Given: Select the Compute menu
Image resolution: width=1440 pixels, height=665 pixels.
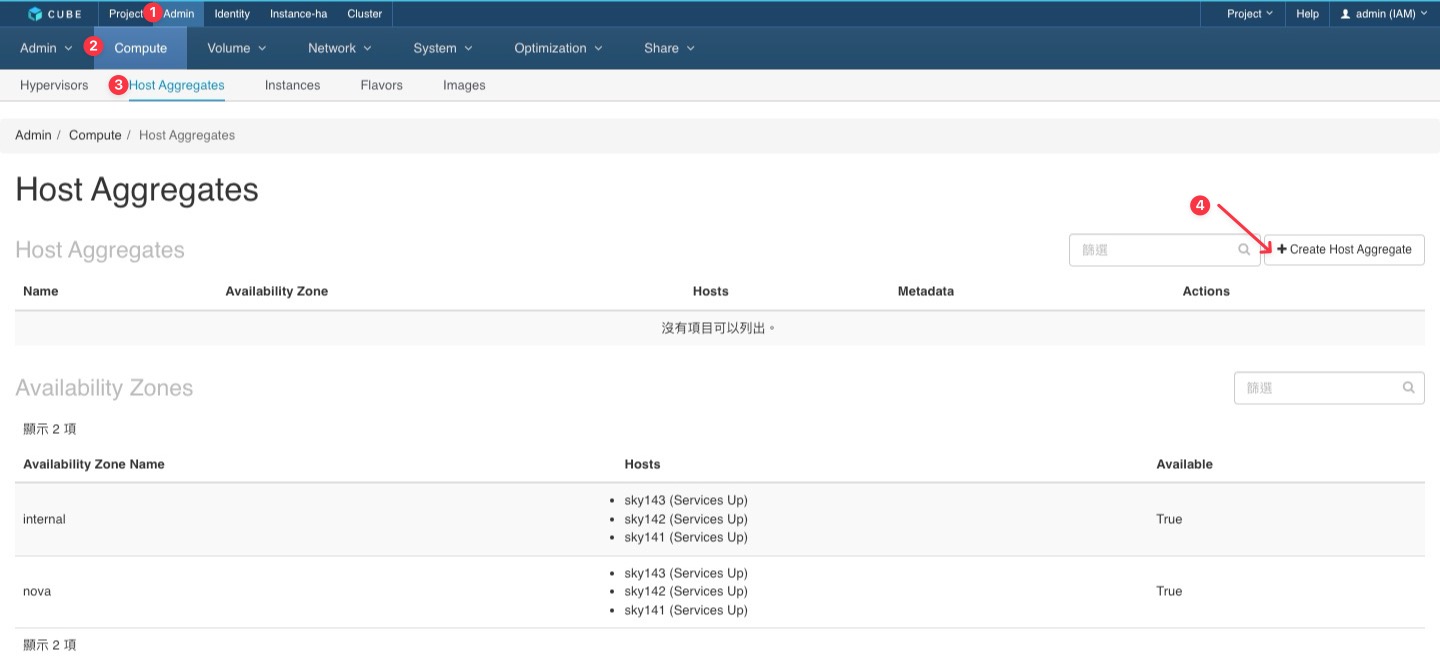Looking at the screenshot, I should coord(141,48).
